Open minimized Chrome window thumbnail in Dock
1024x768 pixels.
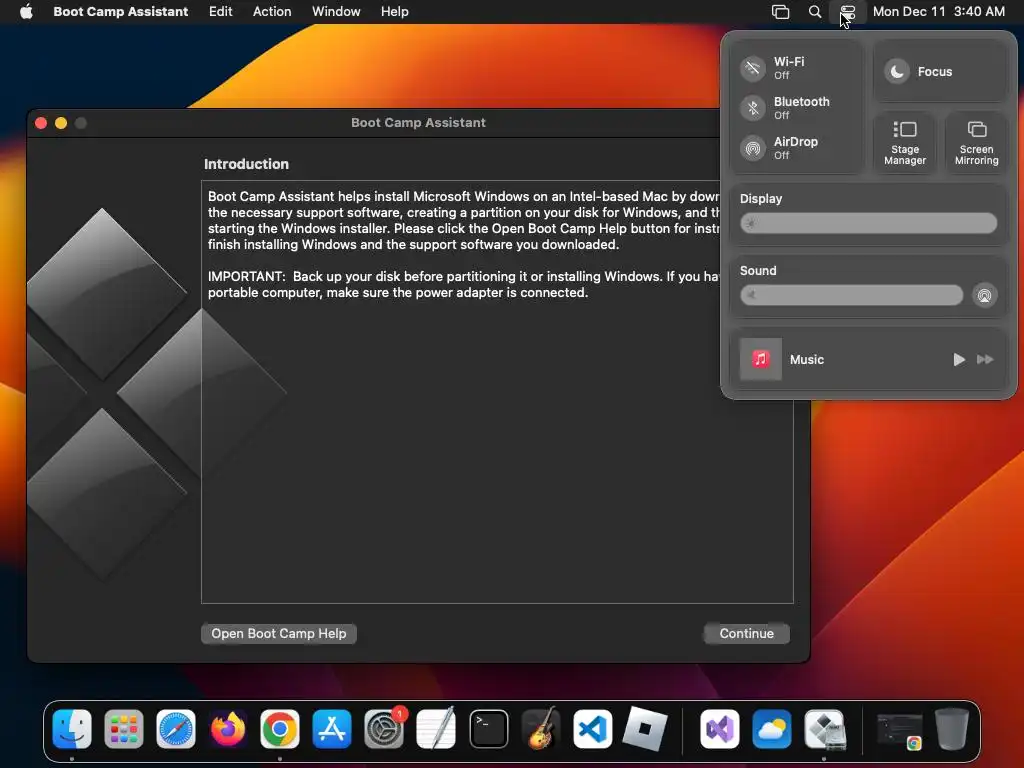pos(899,730)
